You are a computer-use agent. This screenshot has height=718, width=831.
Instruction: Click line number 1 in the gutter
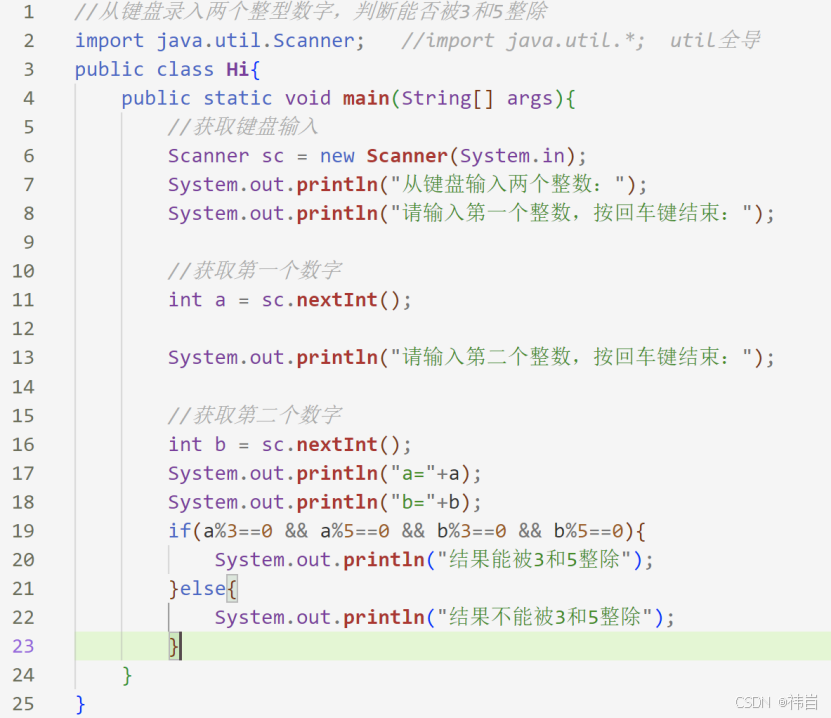click(28, 12)
